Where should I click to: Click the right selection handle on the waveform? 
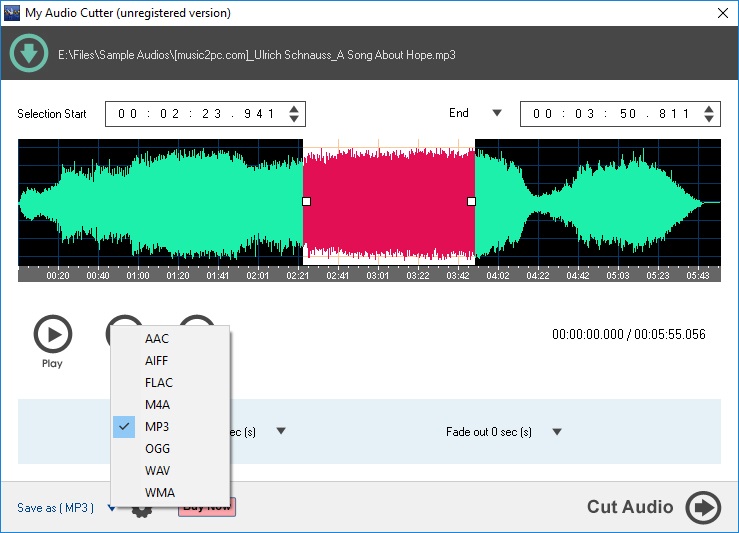tap(471, 202)
